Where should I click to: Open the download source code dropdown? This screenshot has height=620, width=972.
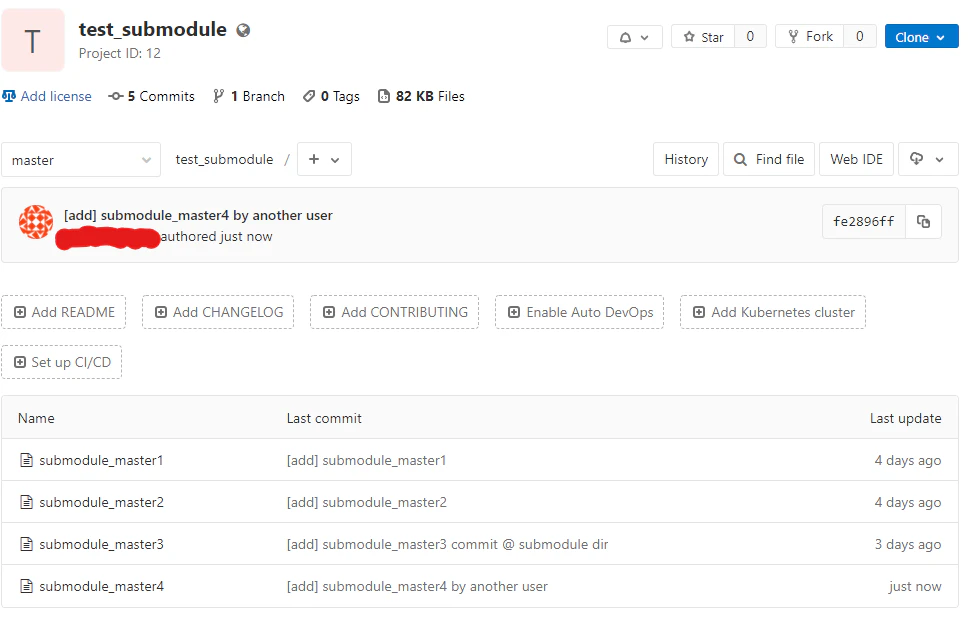[x=928, y=159]
